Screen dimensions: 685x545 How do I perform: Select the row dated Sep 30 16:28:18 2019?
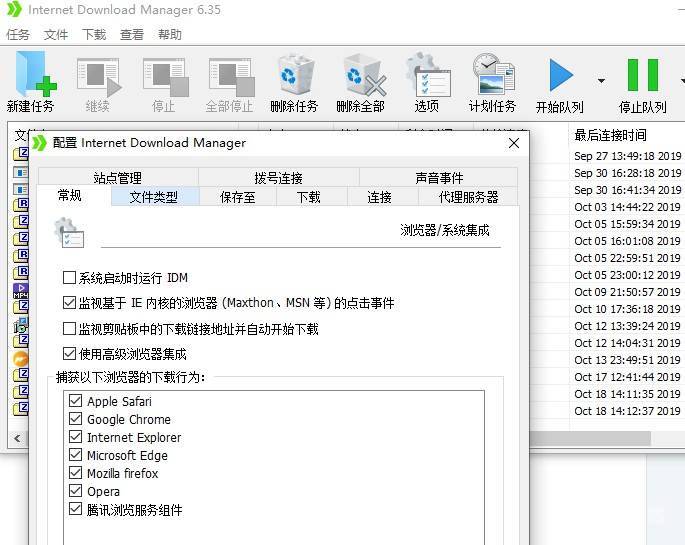[628, 173]
